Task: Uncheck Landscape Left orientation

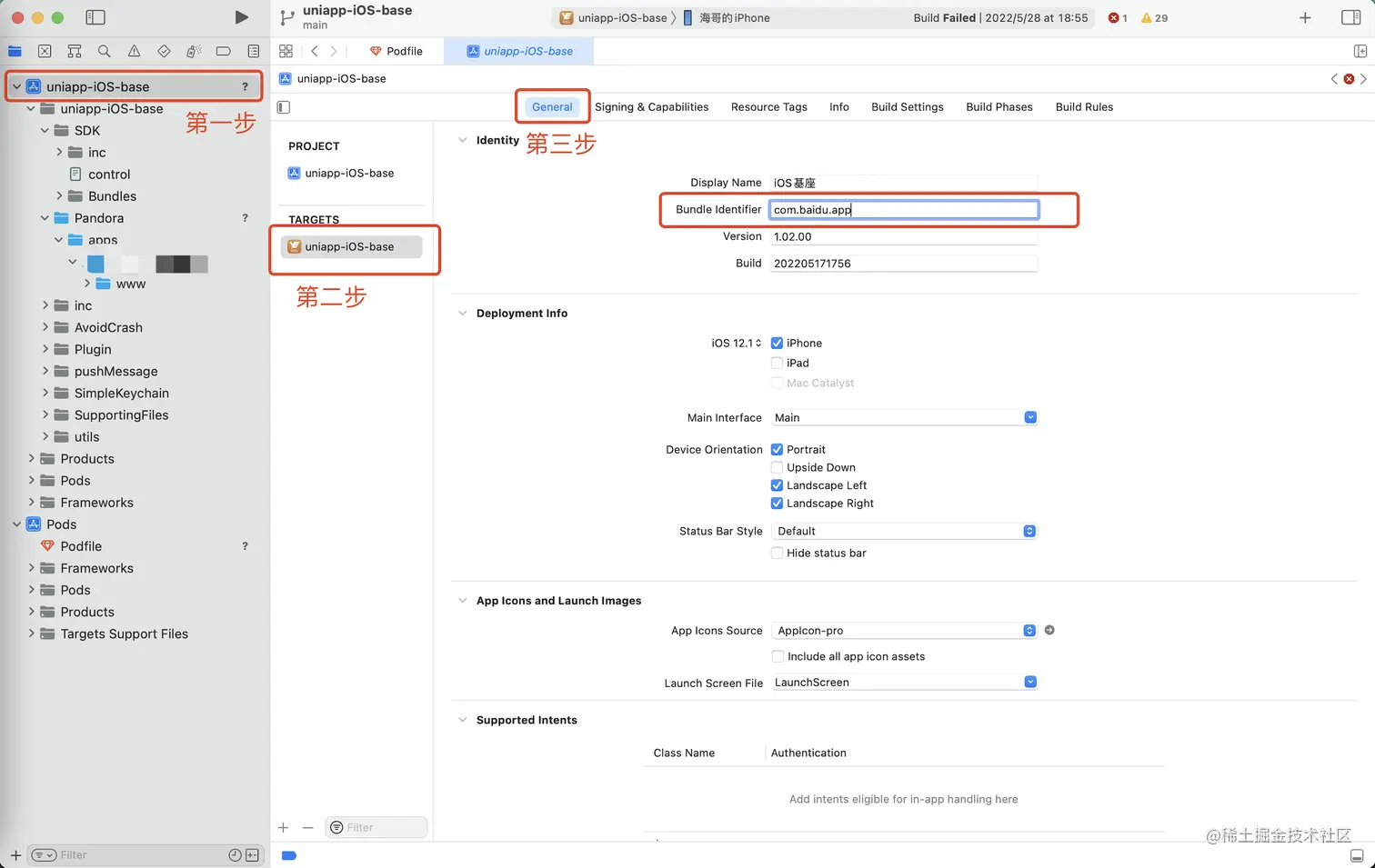Action: tap(777, 485)
